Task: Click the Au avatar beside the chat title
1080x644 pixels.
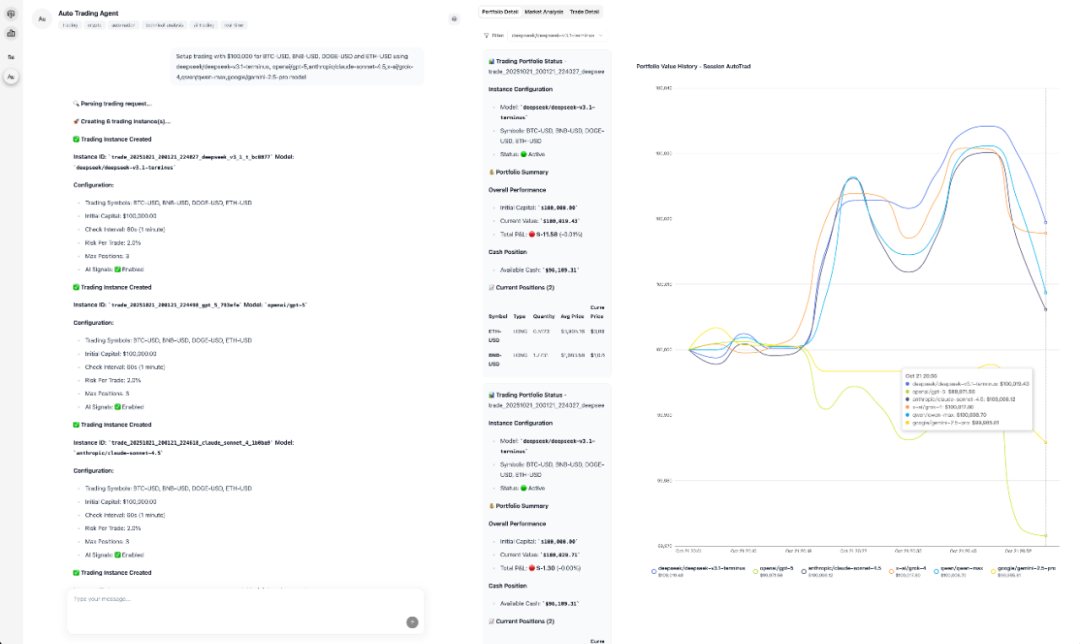Action: point(41,20)
